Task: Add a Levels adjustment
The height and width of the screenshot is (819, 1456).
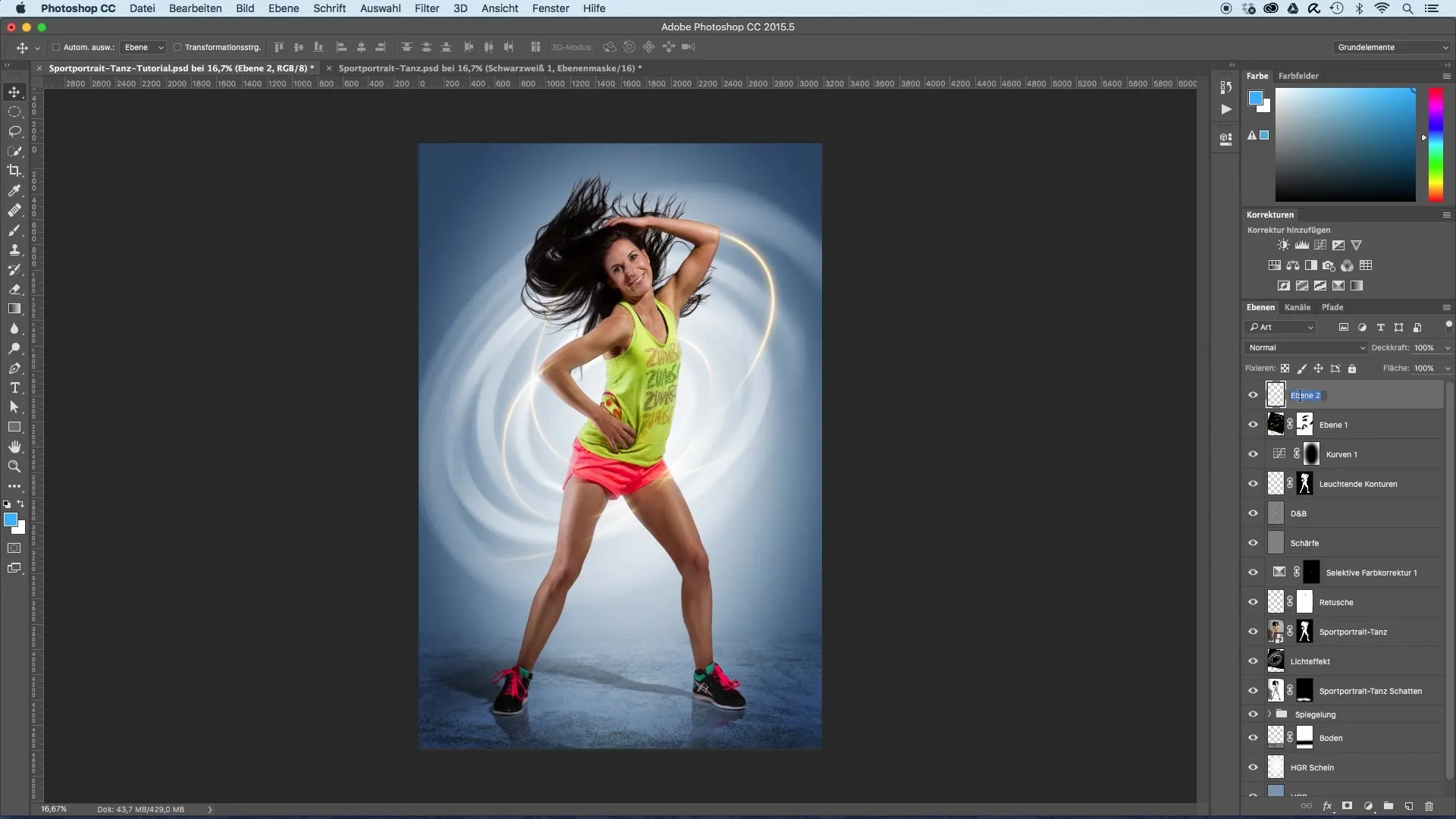Action: click(x=1302, y=245)
